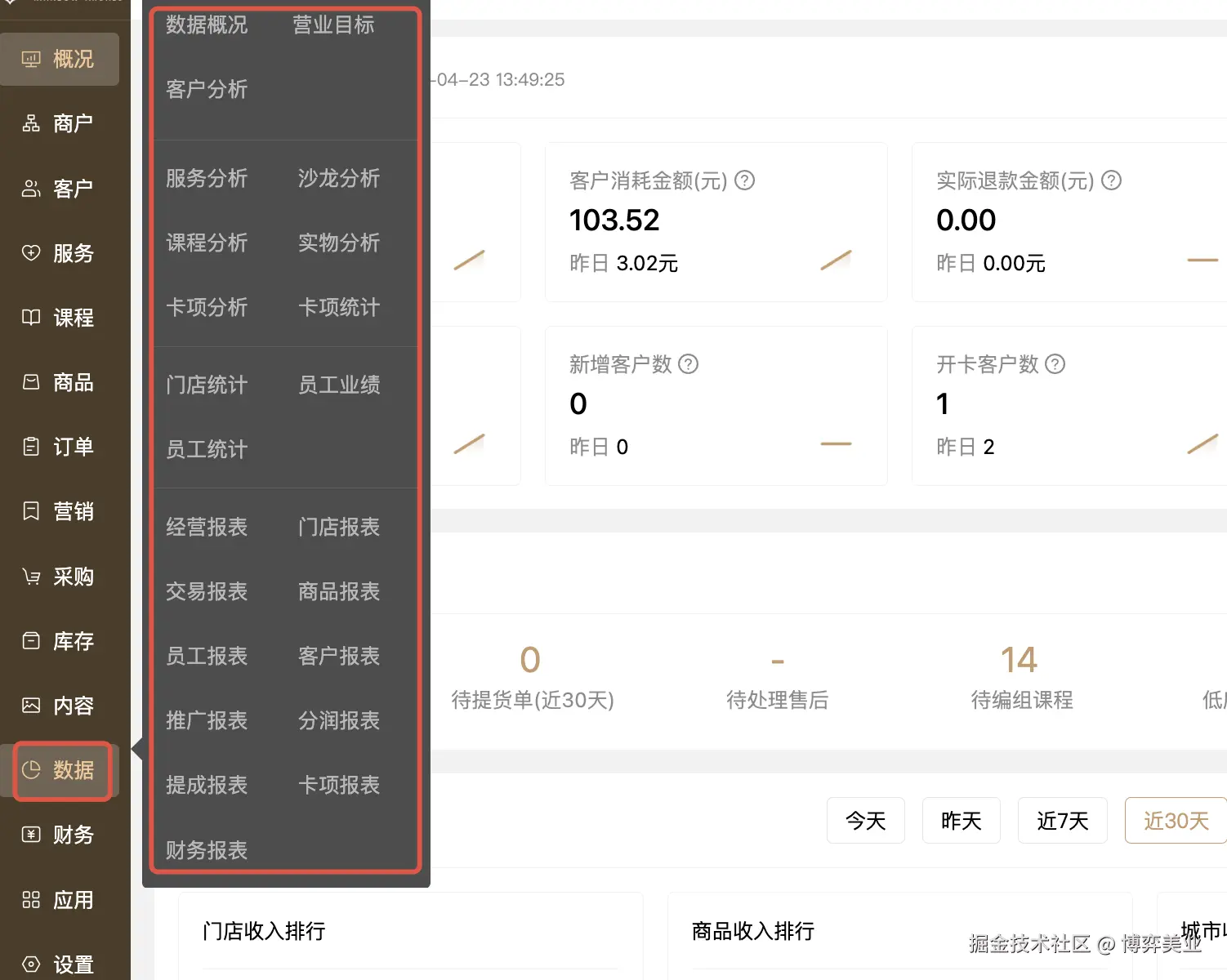Open the 客户分析 report
The image size is (1227, 980).
coord(206,90)
